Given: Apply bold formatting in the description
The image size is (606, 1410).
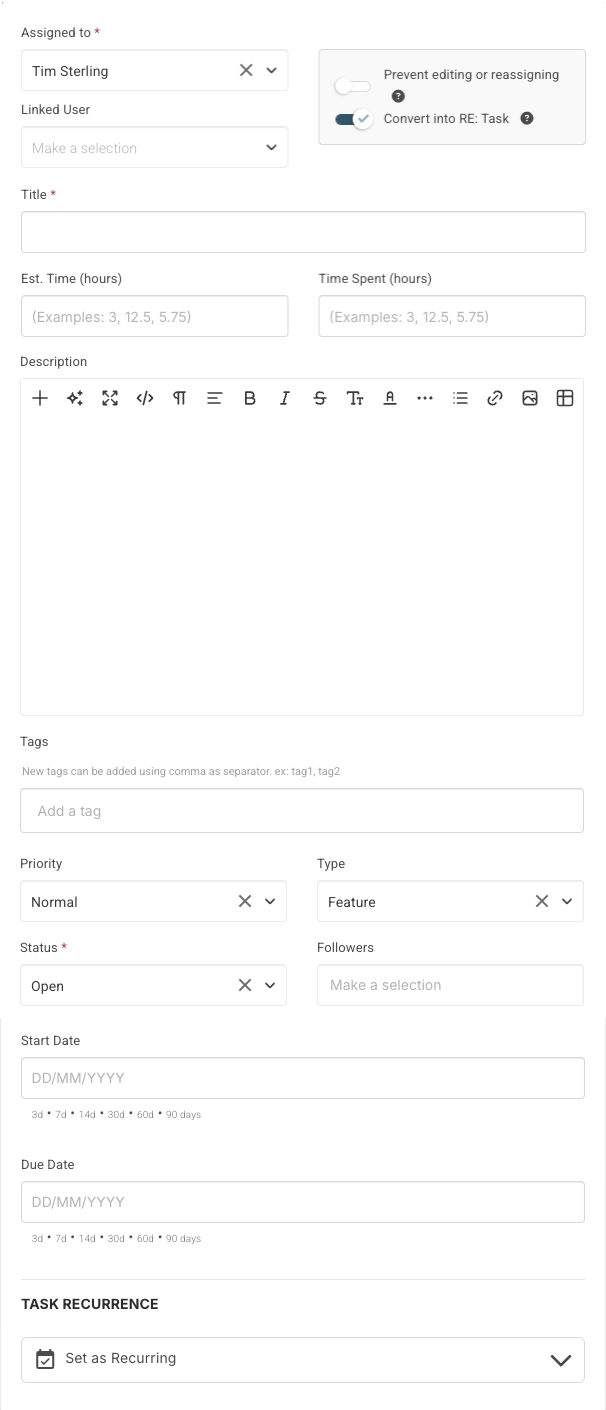Looking at the screenshot, I should (x=250, y=398).
